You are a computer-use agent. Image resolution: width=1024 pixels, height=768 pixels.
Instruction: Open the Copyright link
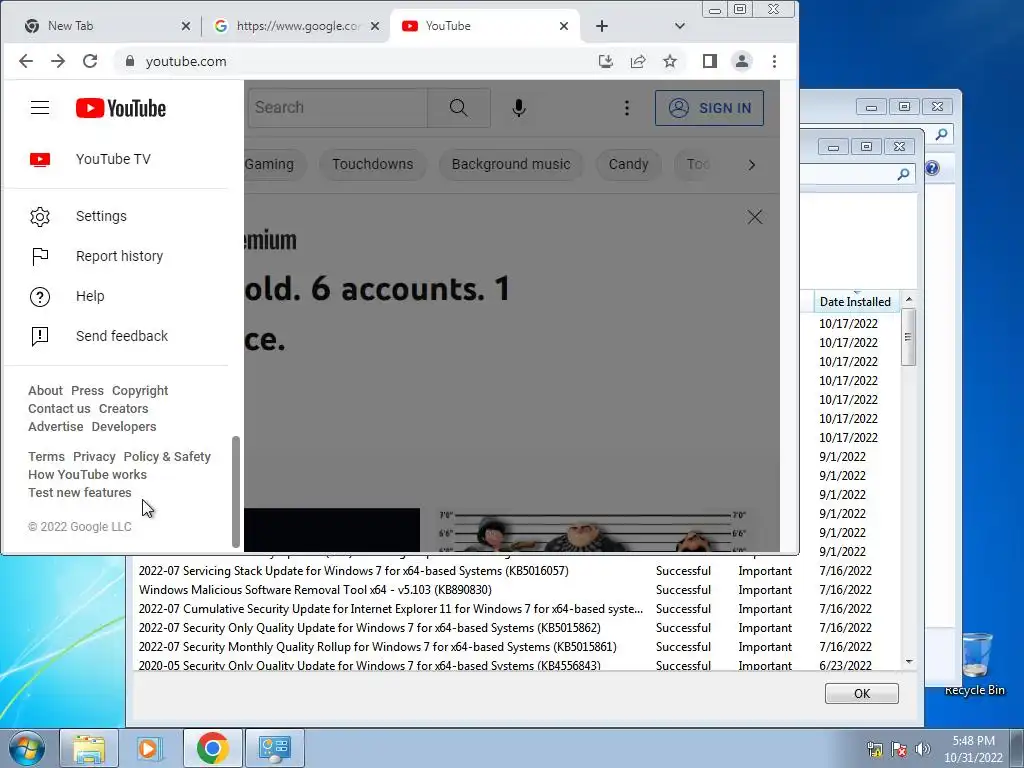click(140, 391)
